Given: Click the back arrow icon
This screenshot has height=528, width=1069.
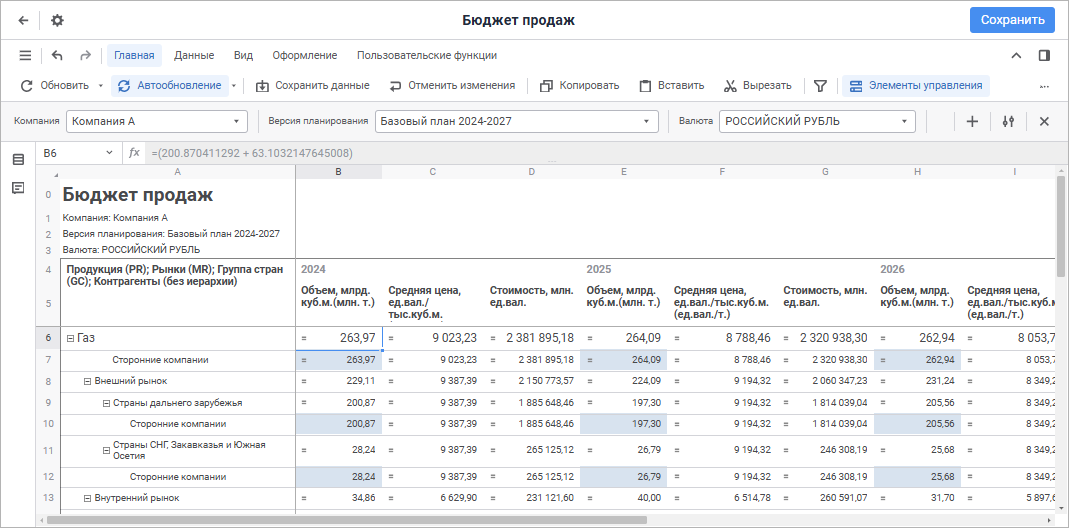Looking at the screenshot, I should pos(23,20).
